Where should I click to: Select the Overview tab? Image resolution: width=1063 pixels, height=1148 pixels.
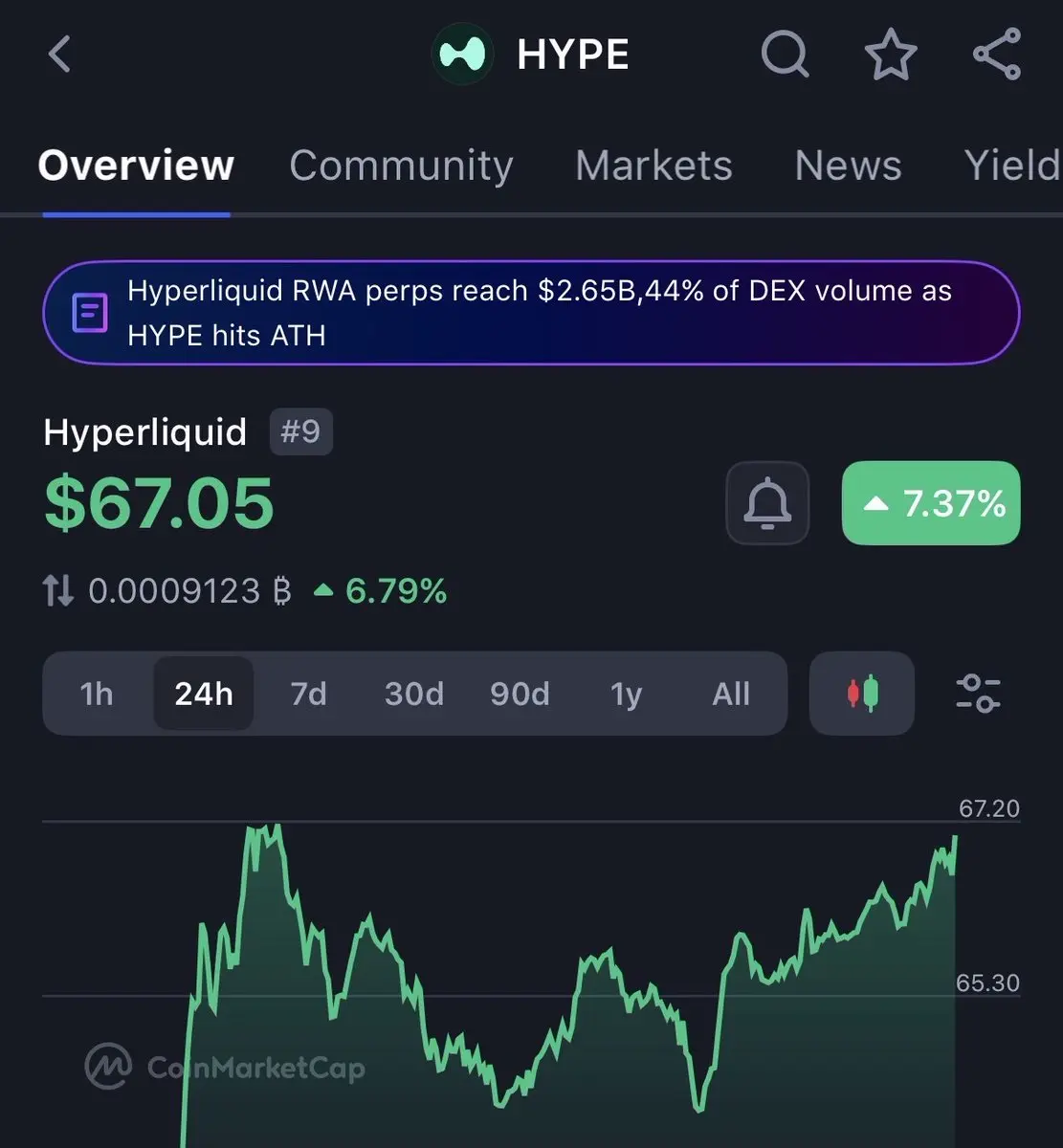(136, 166)
